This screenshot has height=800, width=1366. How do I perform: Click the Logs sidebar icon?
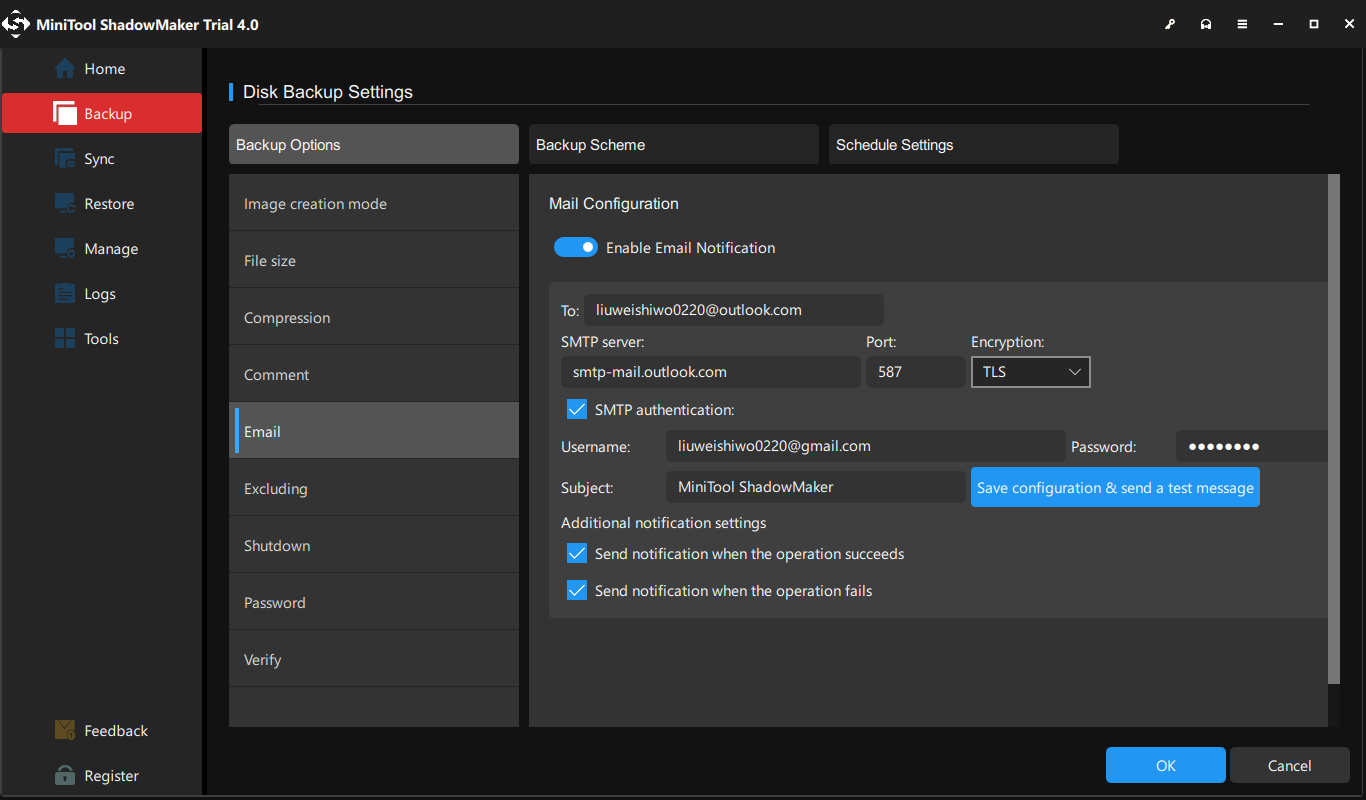[x=65, y=294]
